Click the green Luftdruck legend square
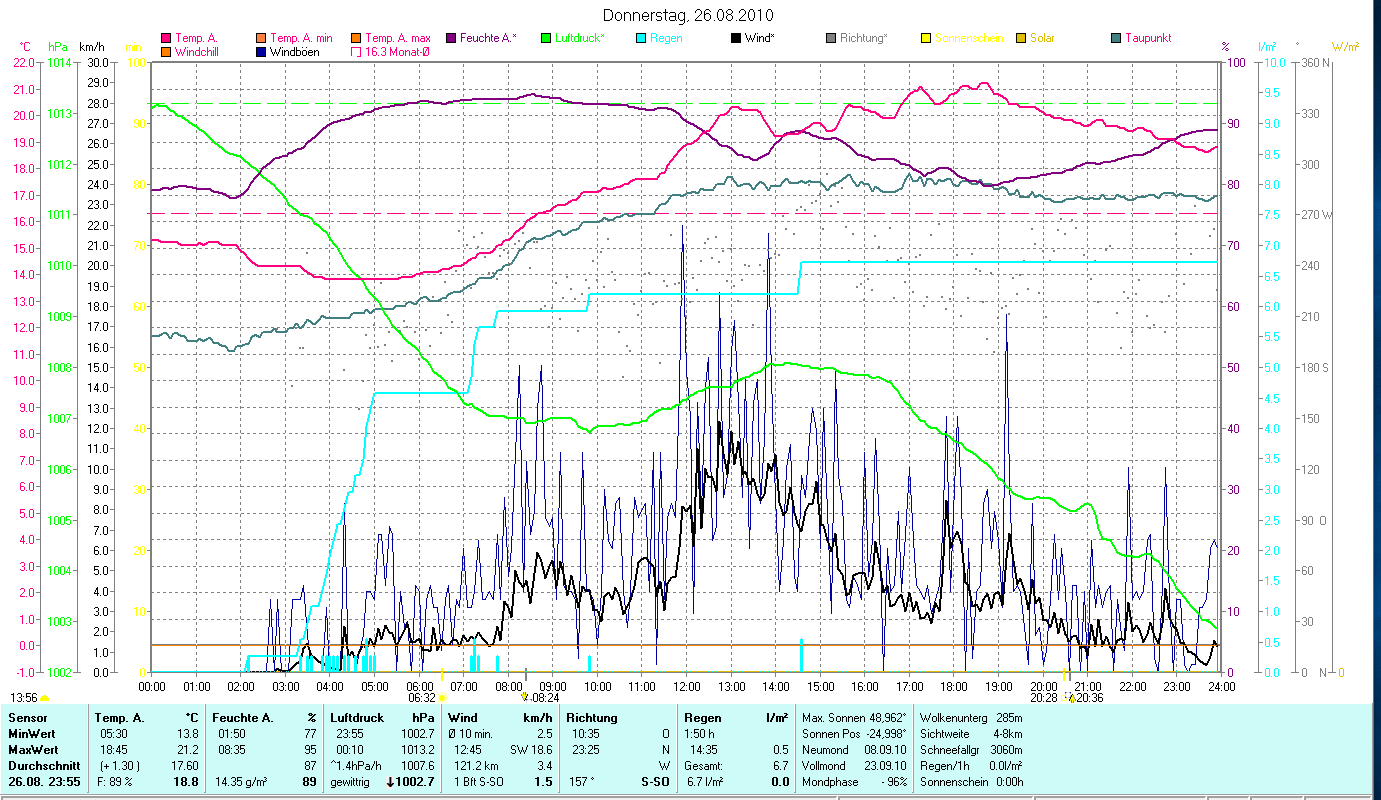This screenshot has height=800, width=1381. point(545,39)
